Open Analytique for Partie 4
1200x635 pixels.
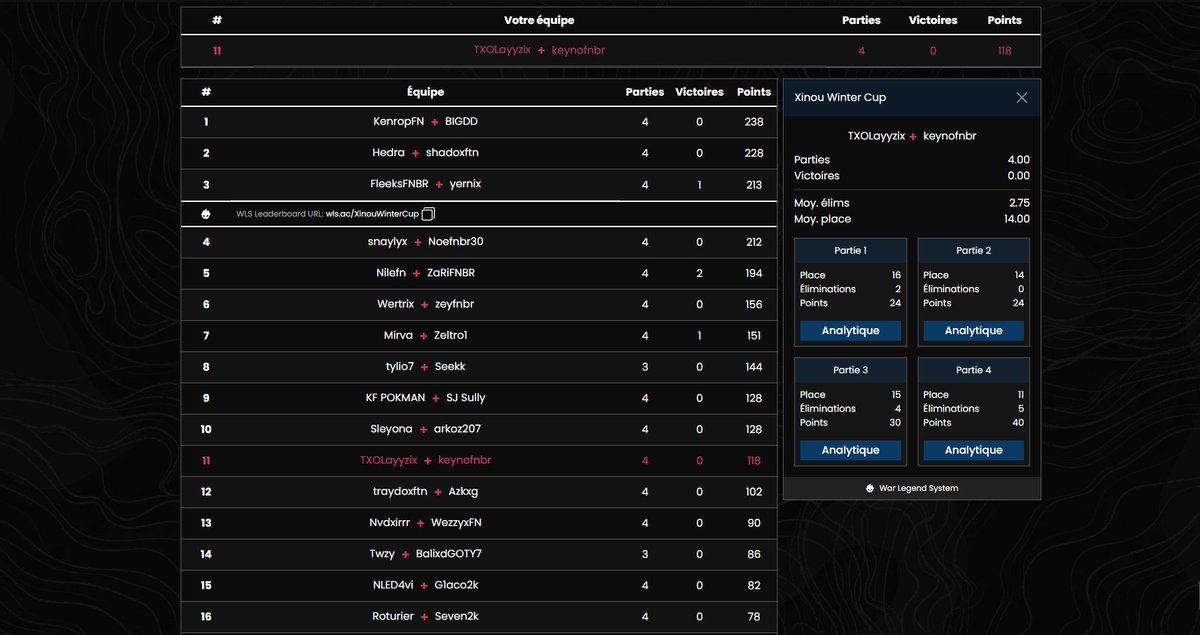tap(973, 451)
